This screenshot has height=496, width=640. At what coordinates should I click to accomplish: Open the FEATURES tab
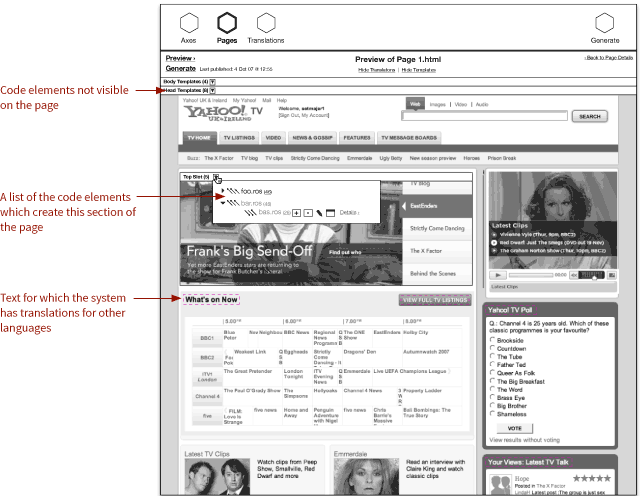pyautogui.click(x=357, y=138)
